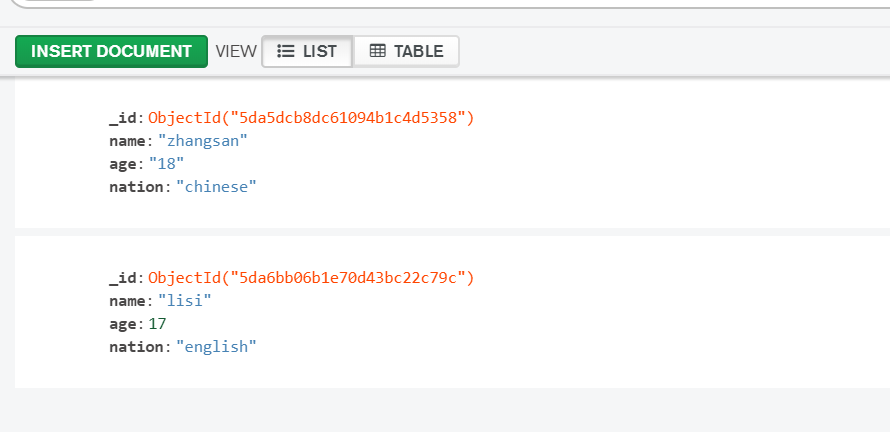
Task: Click the name key in second document
Action: click(129, 301)
